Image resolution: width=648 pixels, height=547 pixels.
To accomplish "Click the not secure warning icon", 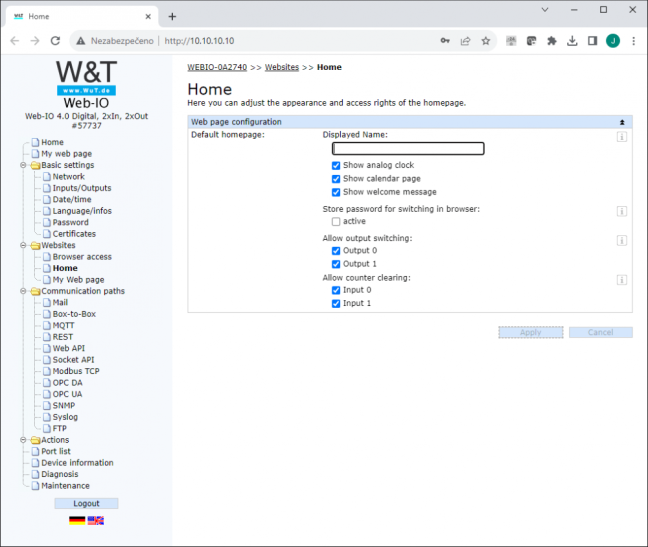I will (81, 41).
